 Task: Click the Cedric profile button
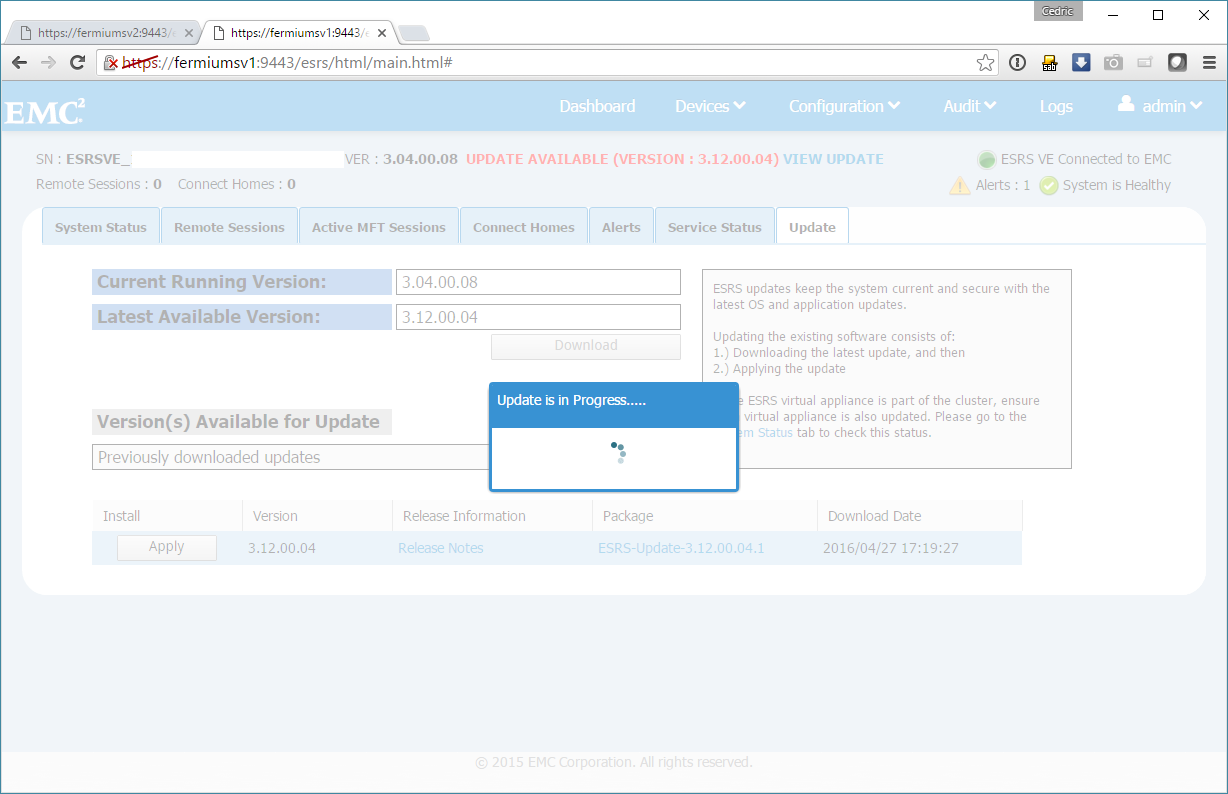click(x=1059, y=11)
